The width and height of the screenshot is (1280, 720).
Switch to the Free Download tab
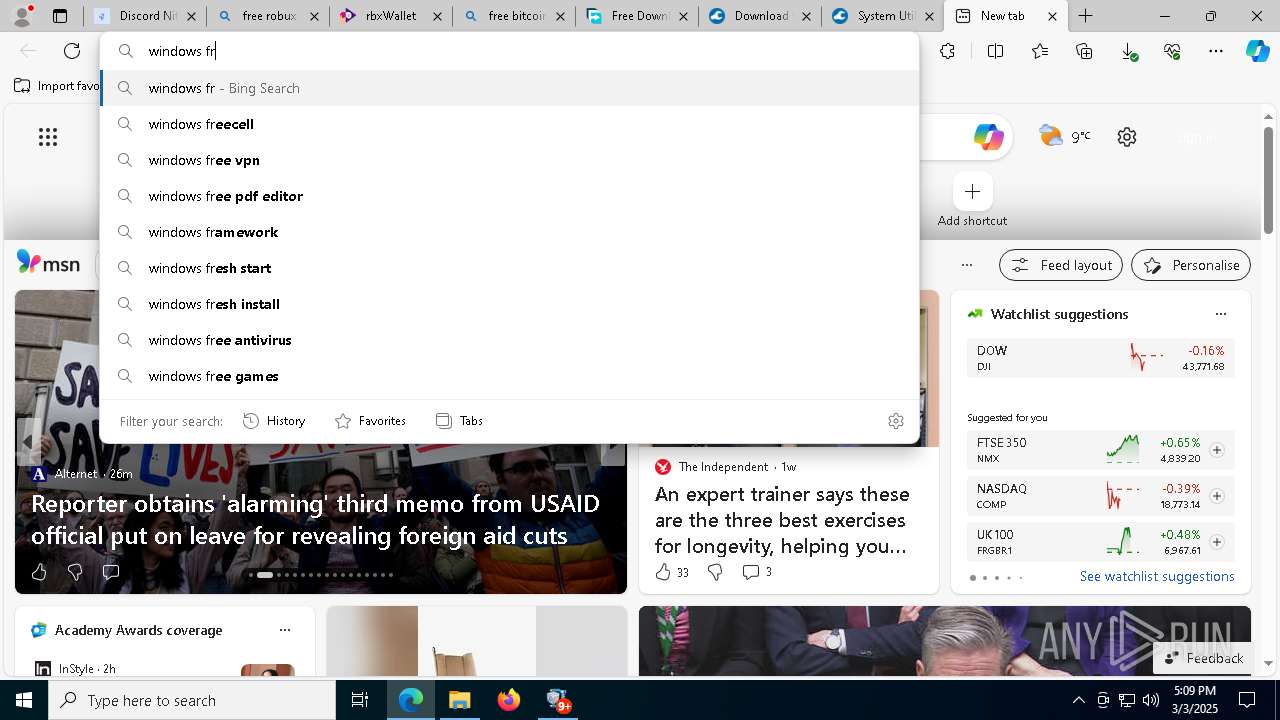pyautogui.click(x=637, y=16)
